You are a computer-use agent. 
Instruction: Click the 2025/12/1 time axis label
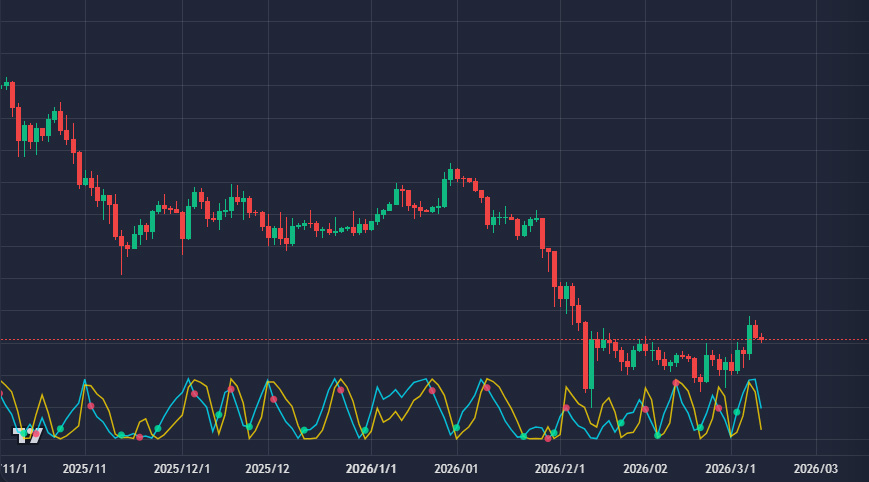point(182,468)
